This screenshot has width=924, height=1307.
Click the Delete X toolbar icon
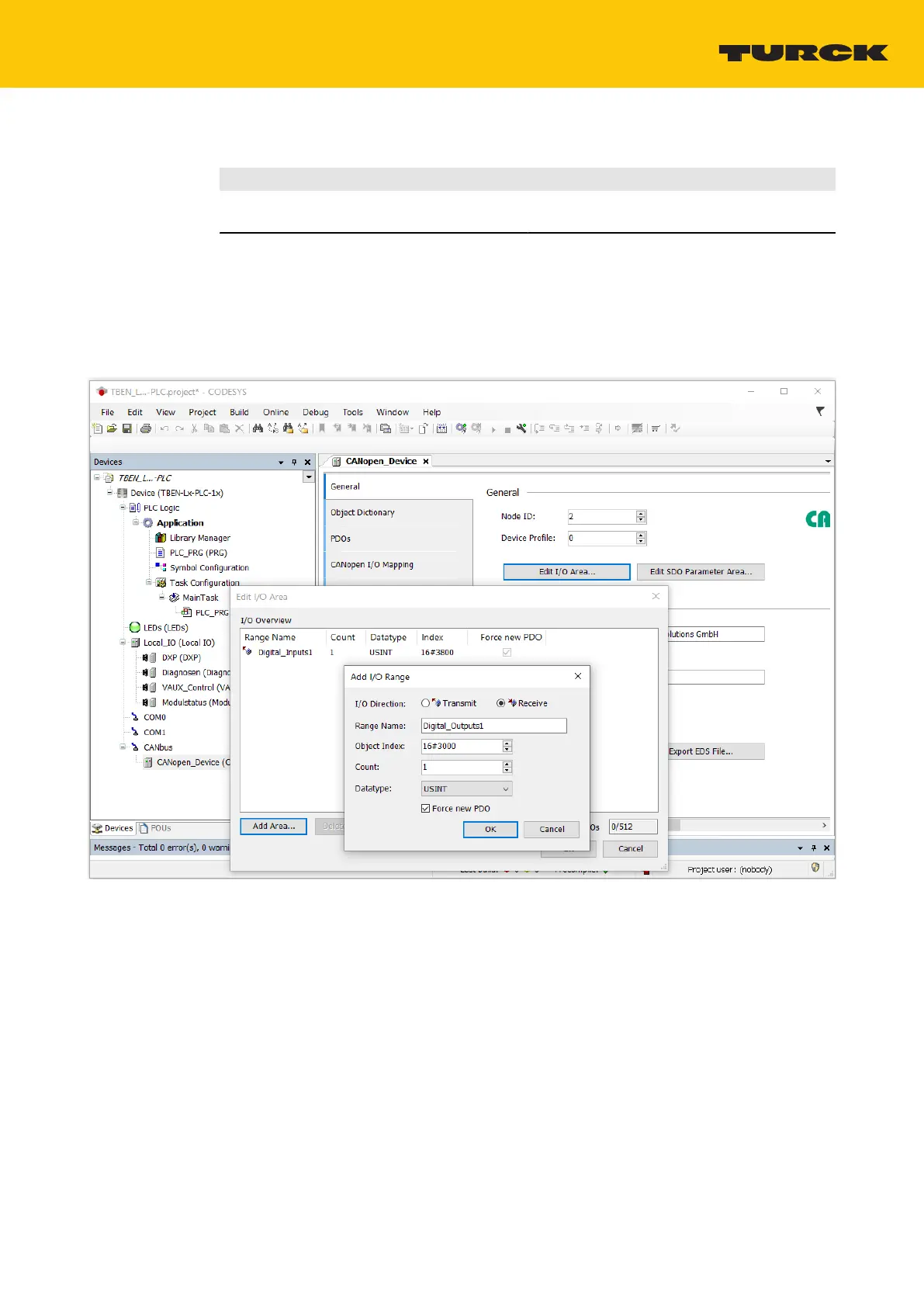(239, 428)
